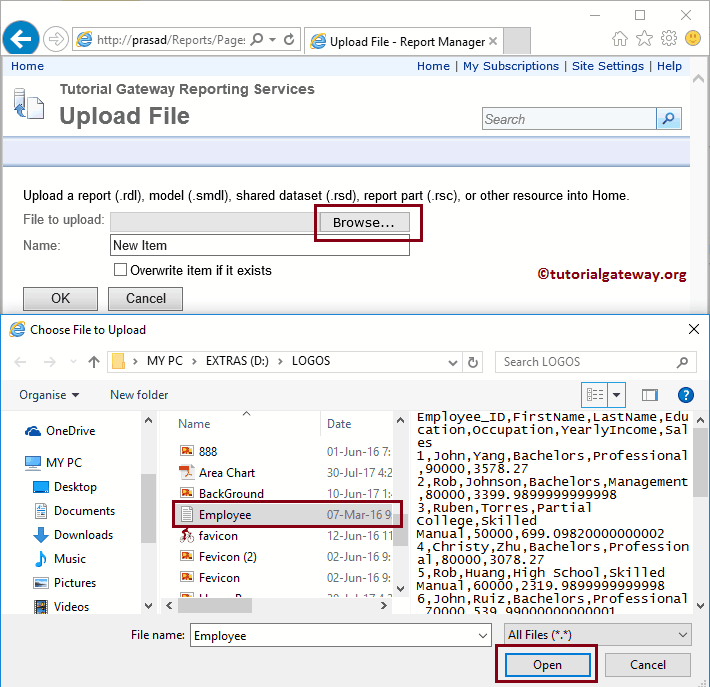Open a new browser tab

click(517, 41)
